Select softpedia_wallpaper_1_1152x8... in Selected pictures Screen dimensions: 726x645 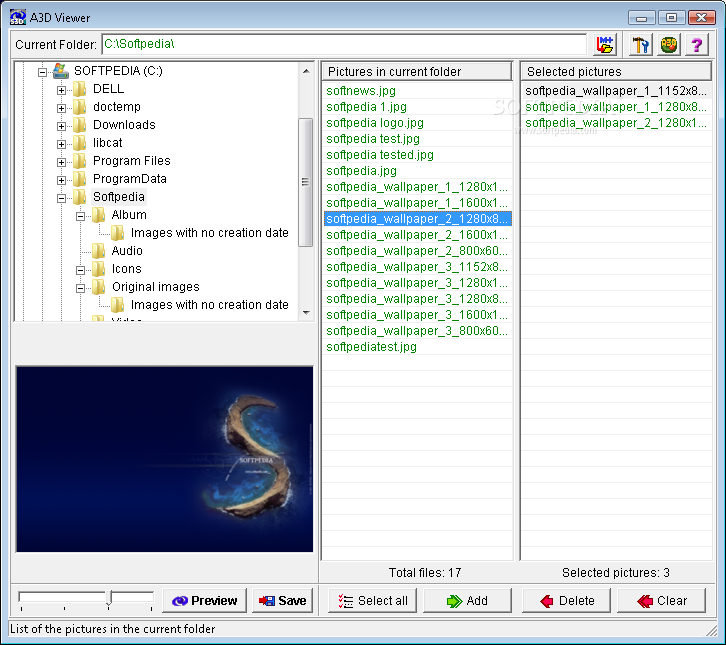pos(617,91)
